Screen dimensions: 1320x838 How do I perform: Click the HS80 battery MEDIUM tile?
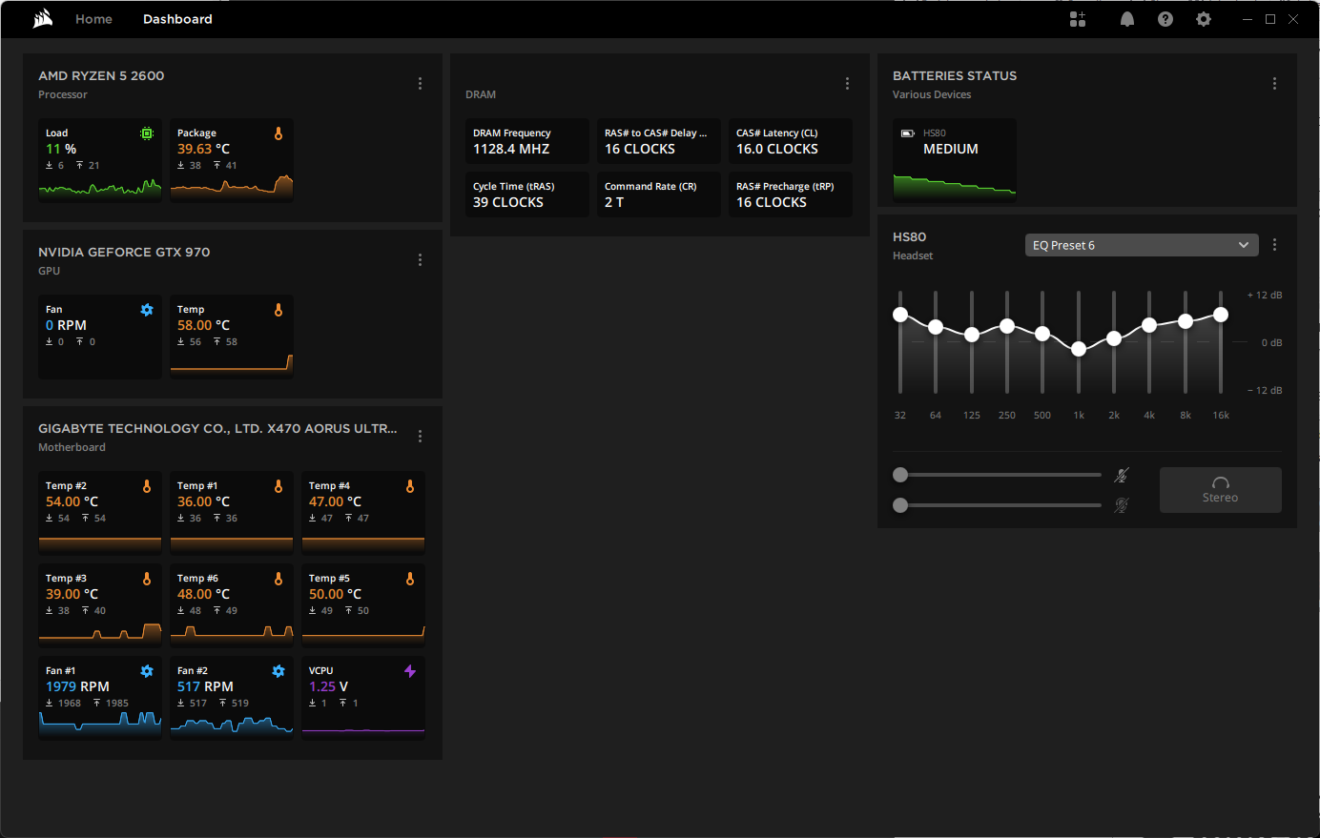954,160
